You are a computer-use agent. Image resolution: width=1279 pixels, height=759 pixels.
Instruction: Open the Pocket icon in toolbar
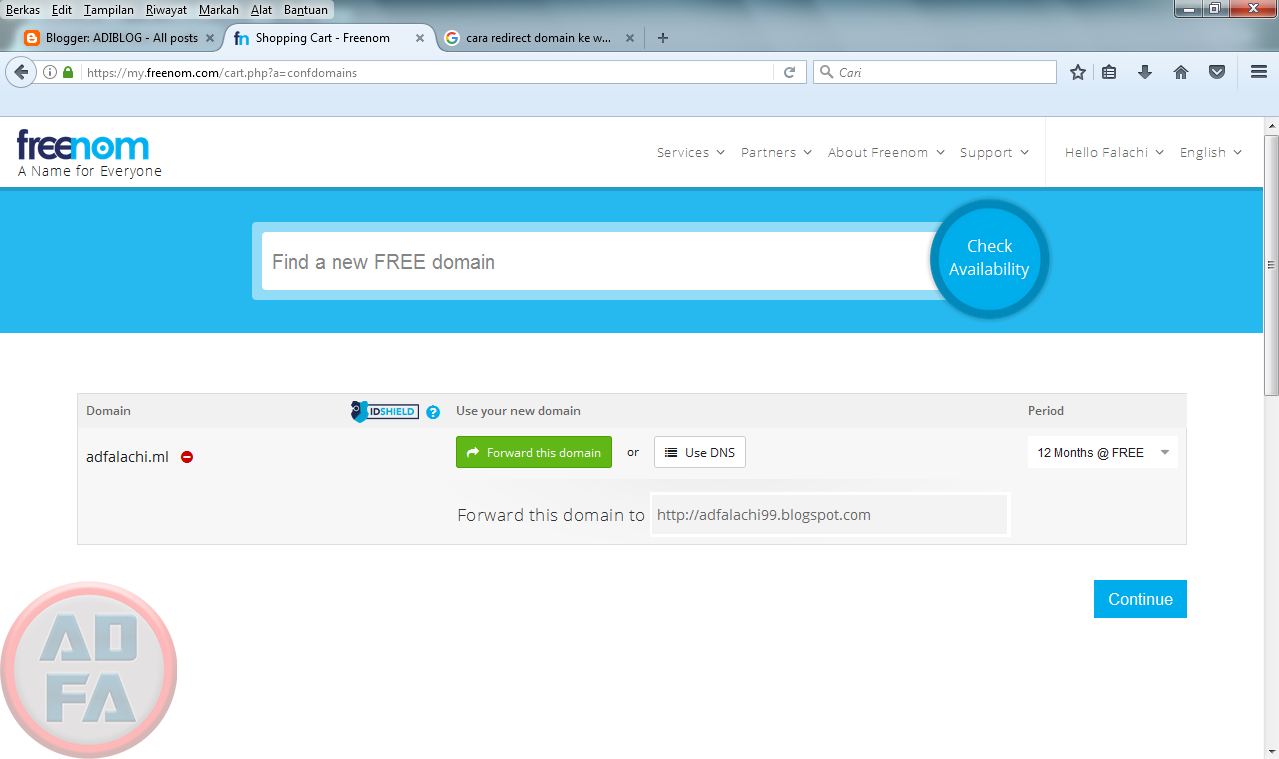pos(1217,72)
